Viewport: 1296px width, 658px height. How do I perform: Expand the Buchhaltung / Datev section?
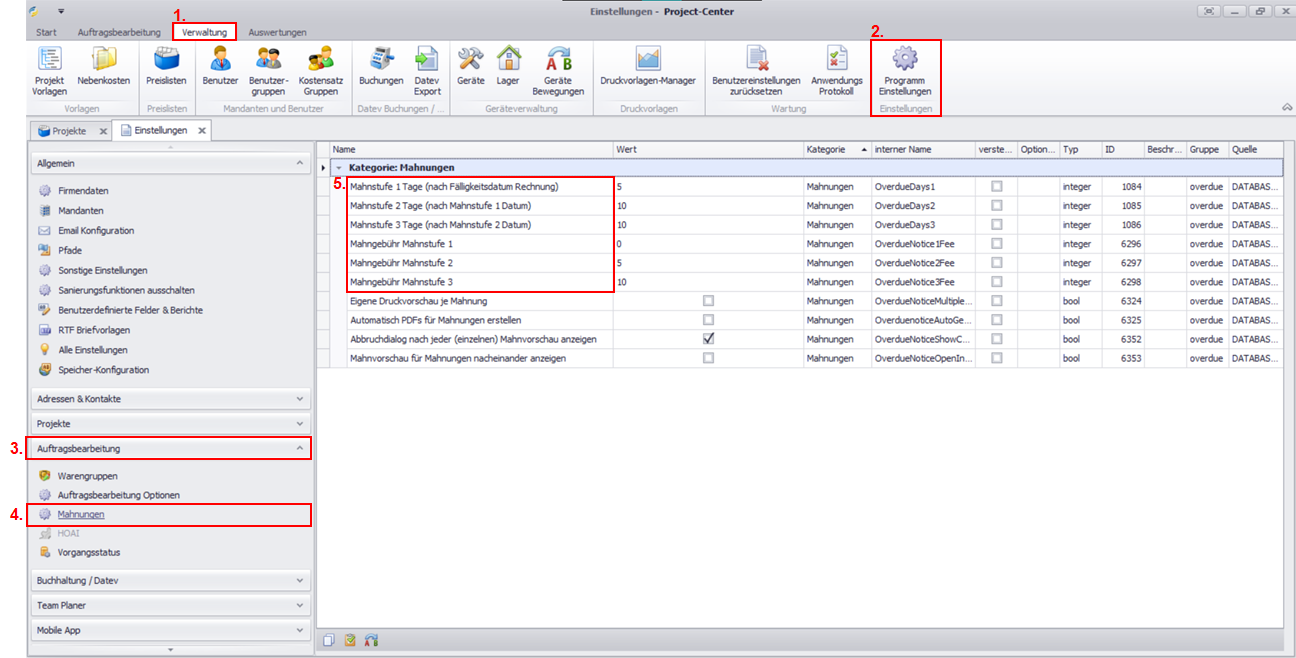click(x=169, y=580)
